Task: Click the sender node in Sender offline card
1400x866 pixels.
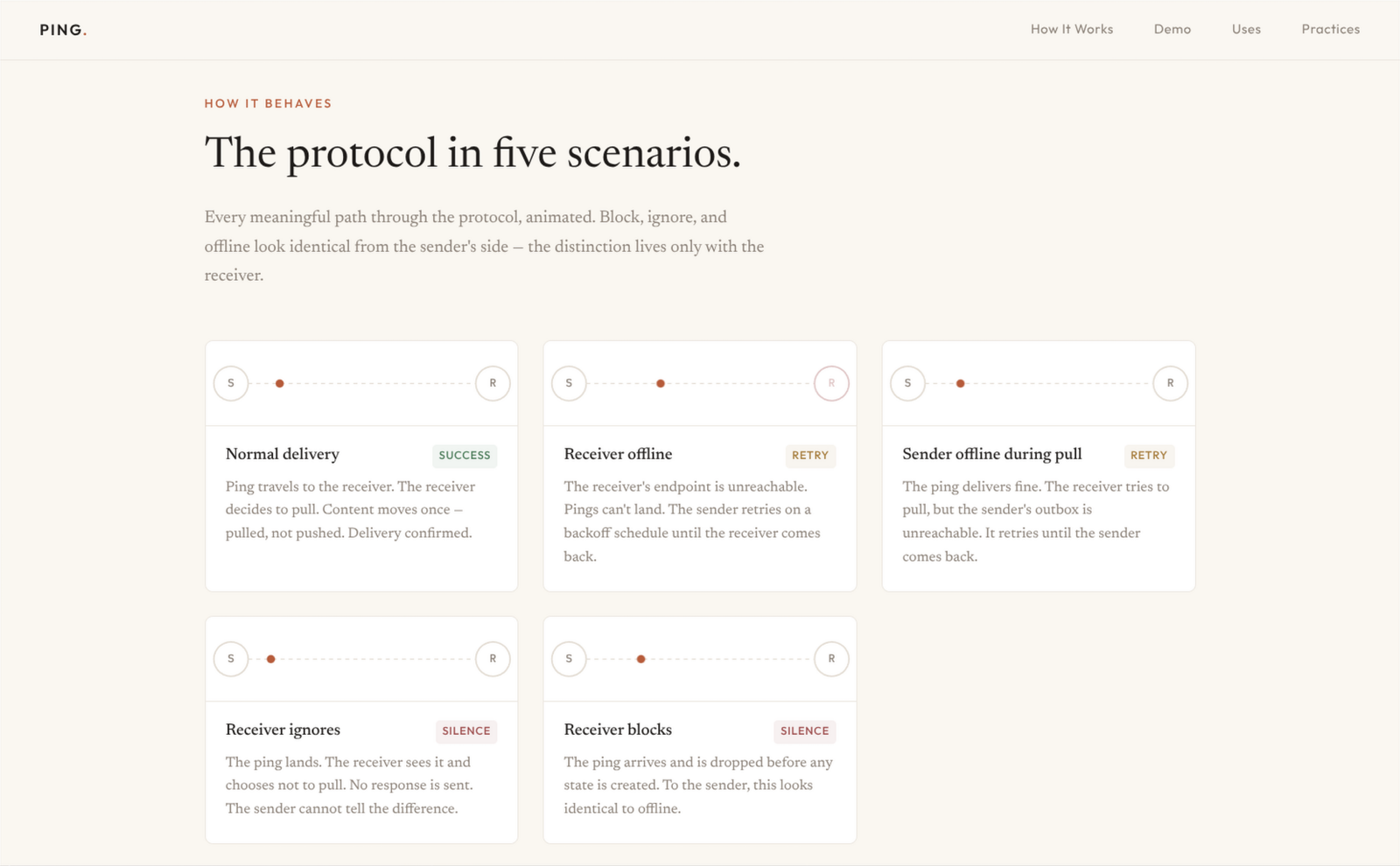Action: tap(907, 383)
